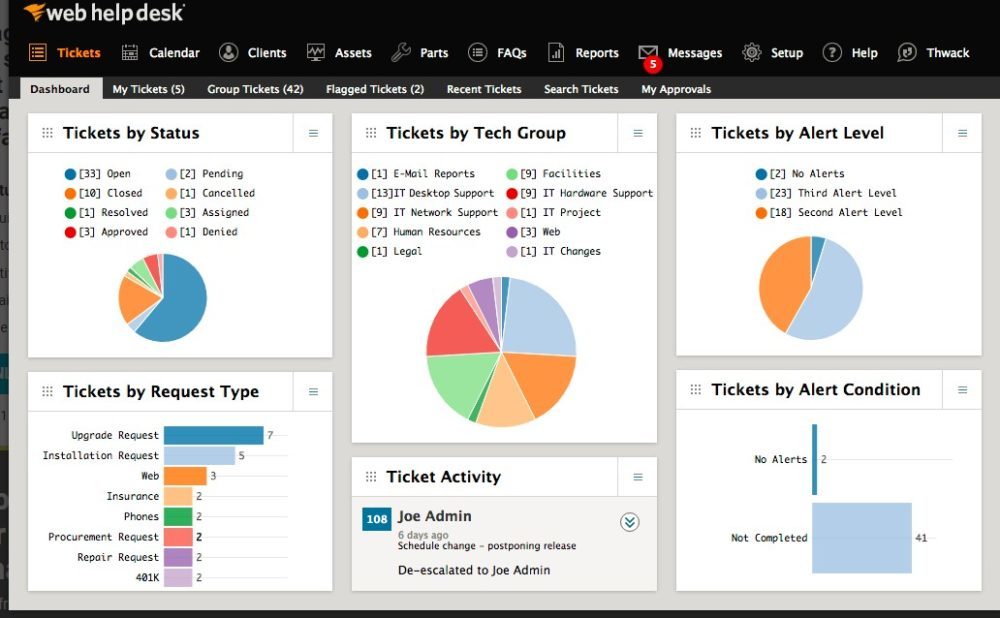1000x618 pixels.
Task: Open the Calendar icon in top navigation
Action: (130, 53)
